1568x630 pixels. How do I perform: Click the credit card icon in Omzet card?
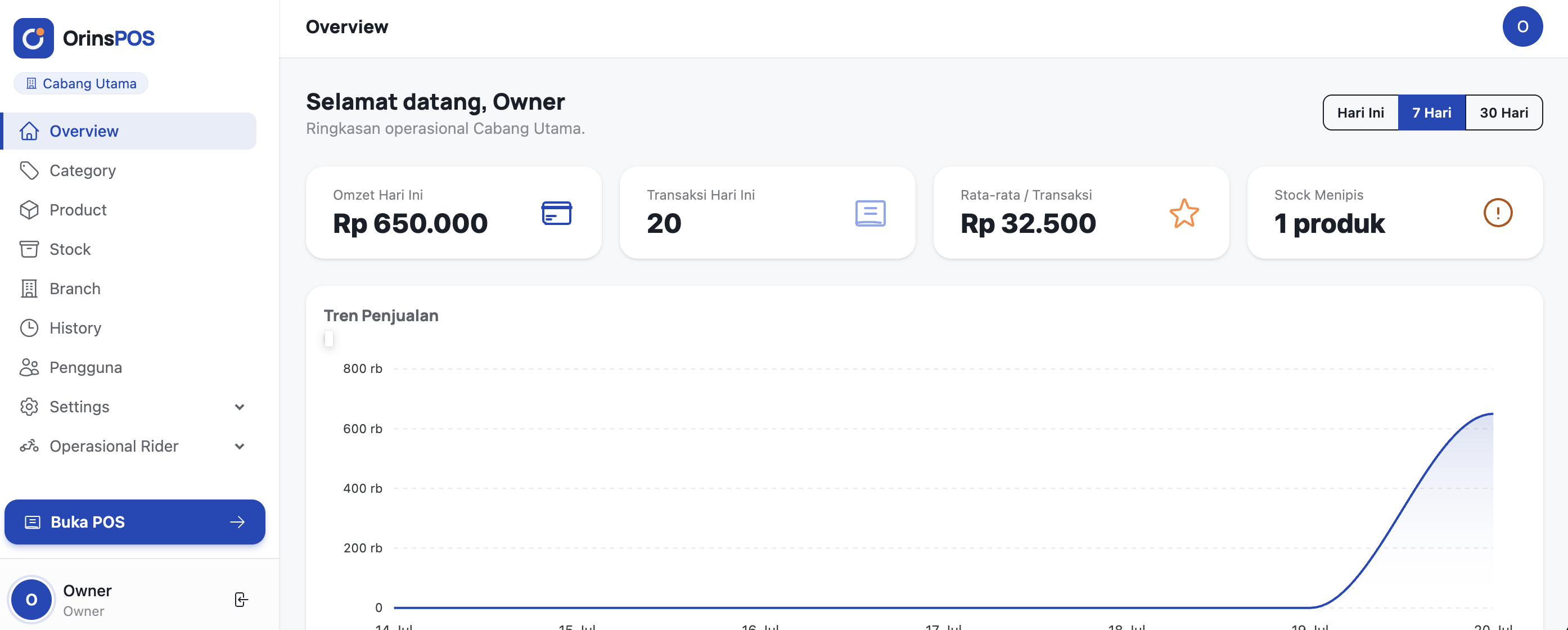556,213
